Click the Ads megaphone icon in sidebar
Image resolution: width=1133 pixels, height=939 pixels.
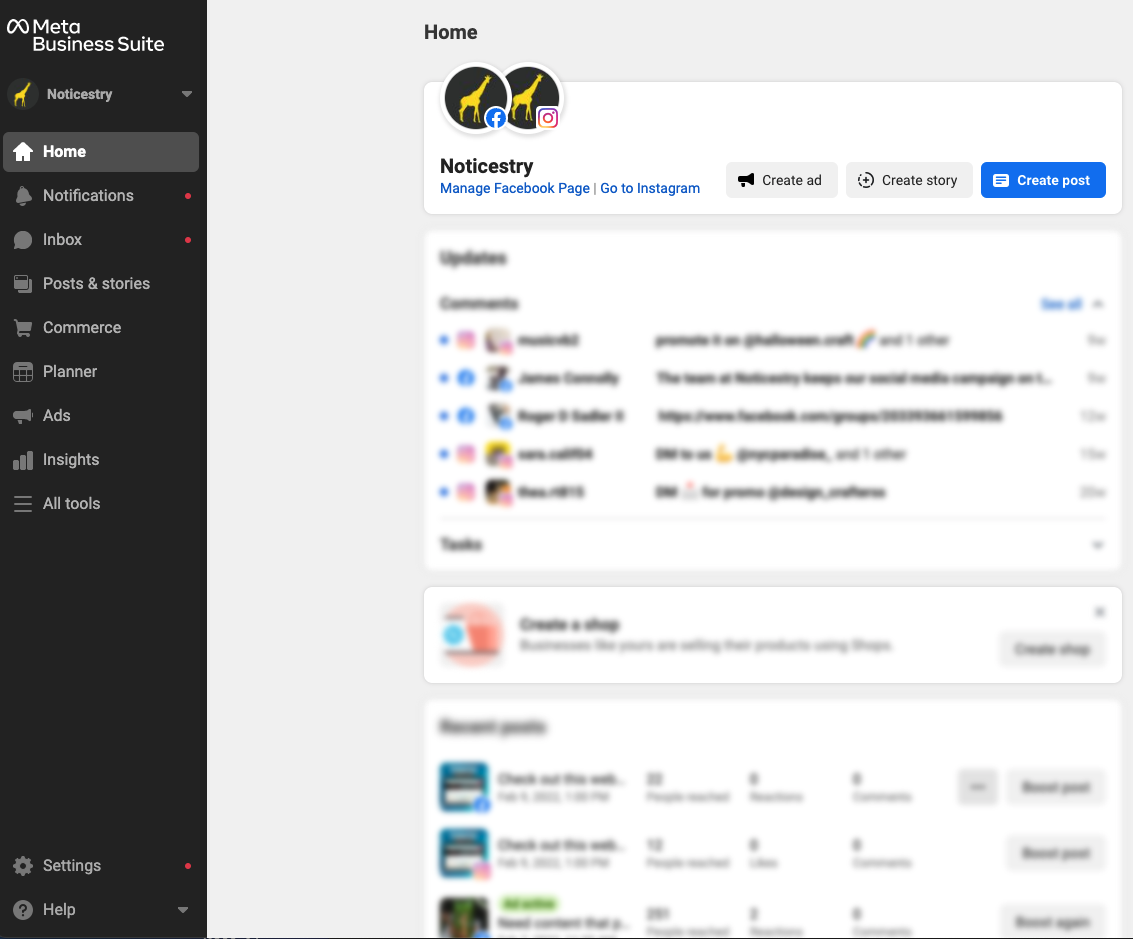pos(23,416)
